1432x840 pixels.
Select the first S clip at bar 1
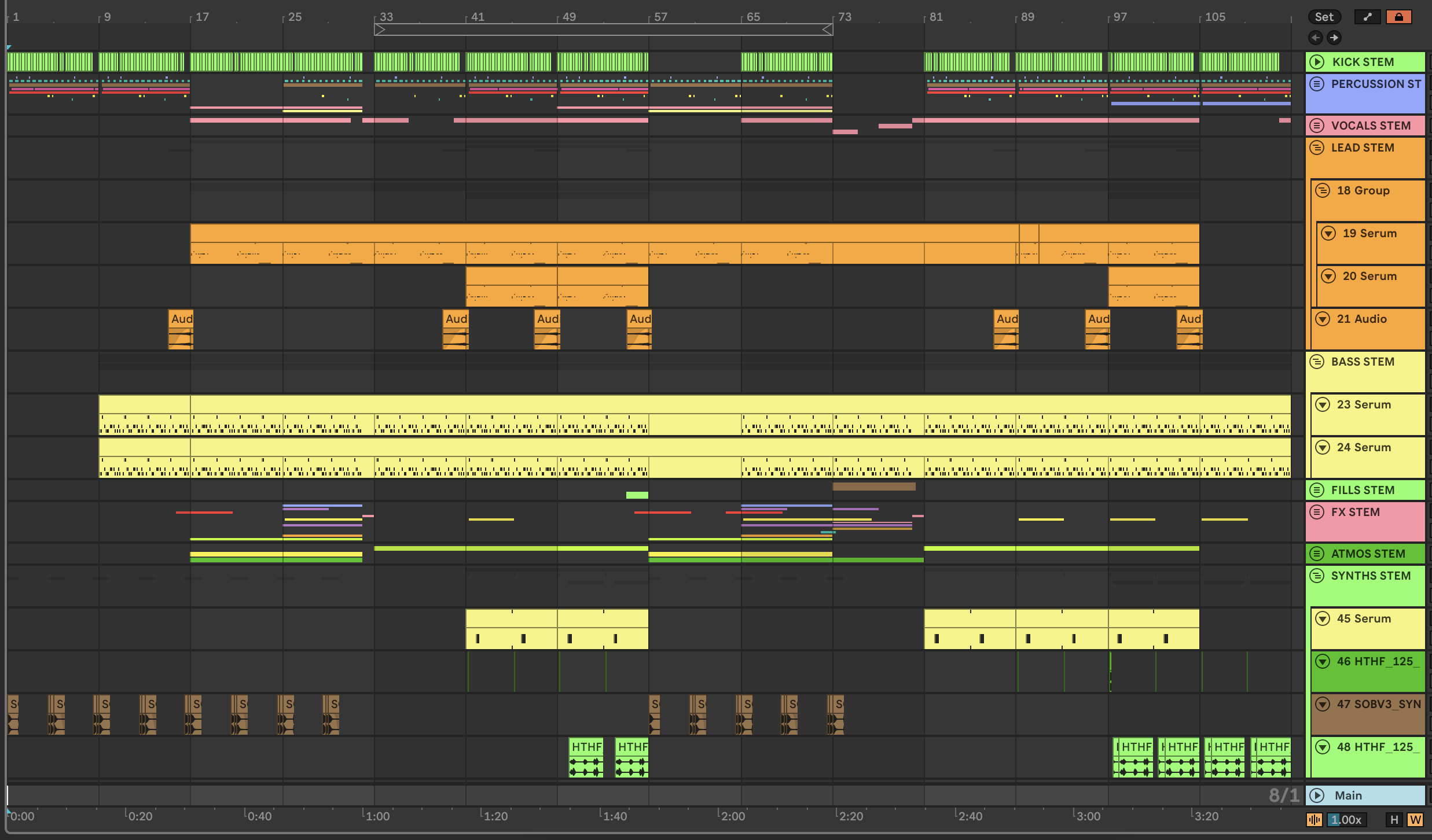click(x=13, y=715)
